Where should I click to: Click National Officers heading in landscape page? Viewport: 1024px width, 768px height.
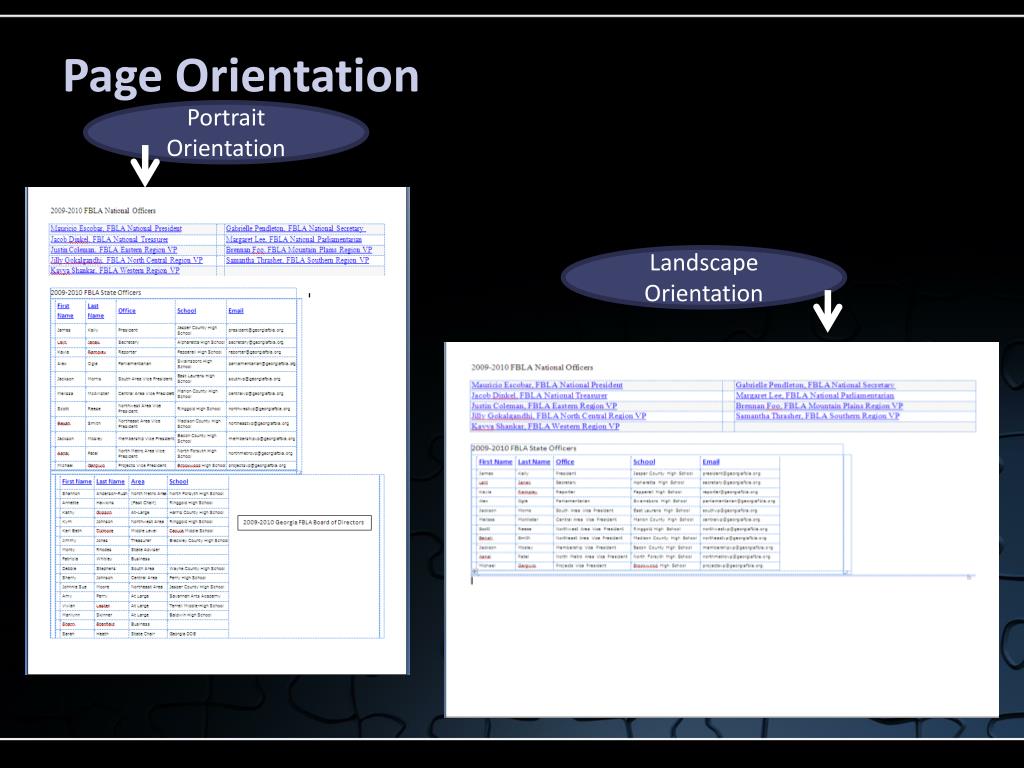click(x=532, y=368)
